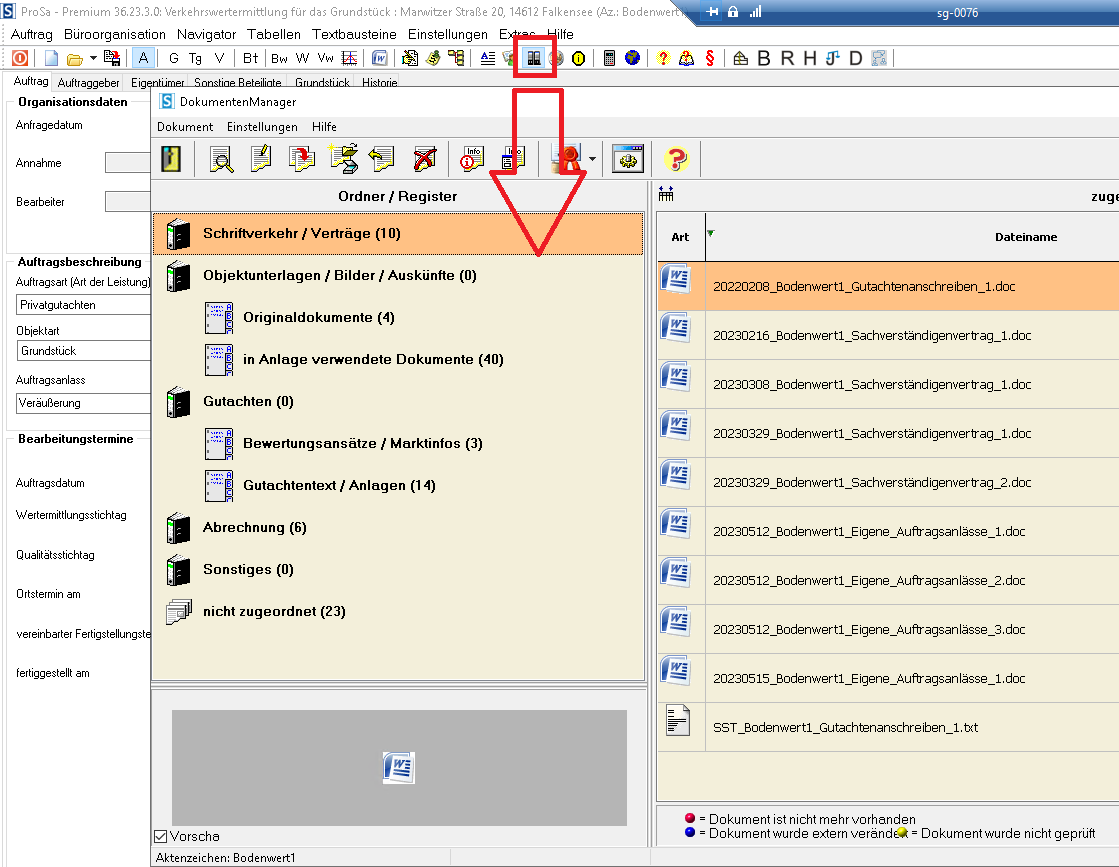This screenshot has width=1119, height=867.
Task: Click the 'R' toolbar button
Action: click(787, 58)
